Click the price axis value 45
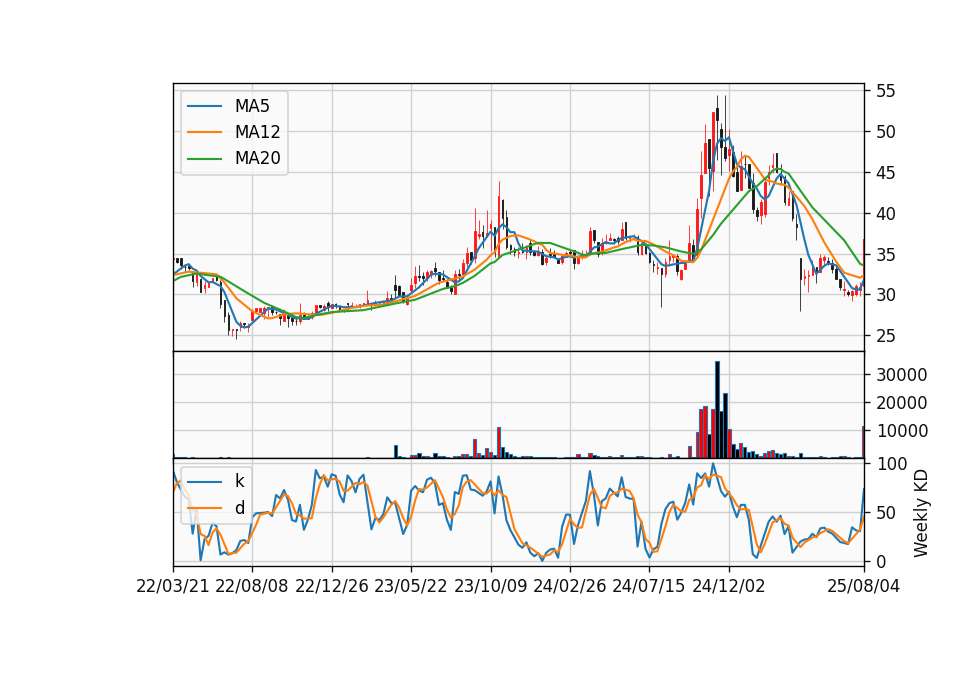Image resolution: width=960 pixels, height=690 pixels. pyautogui.click(x=885, y=173)
